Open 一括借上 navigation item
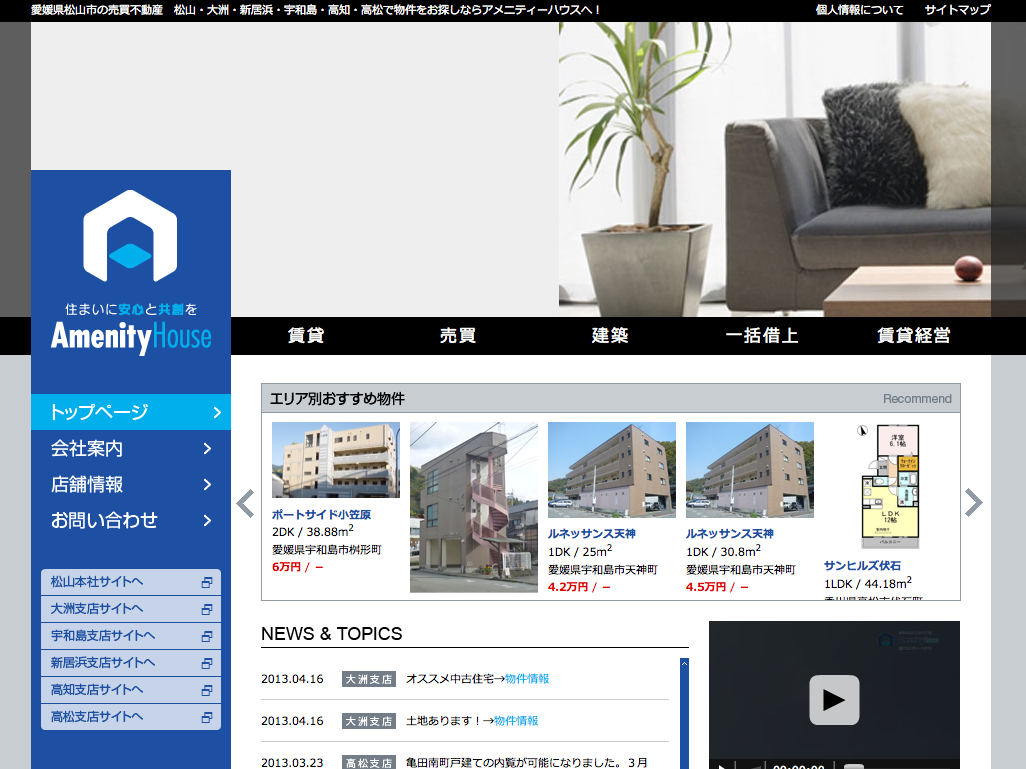1026x769 pixels. click(762, 336)
